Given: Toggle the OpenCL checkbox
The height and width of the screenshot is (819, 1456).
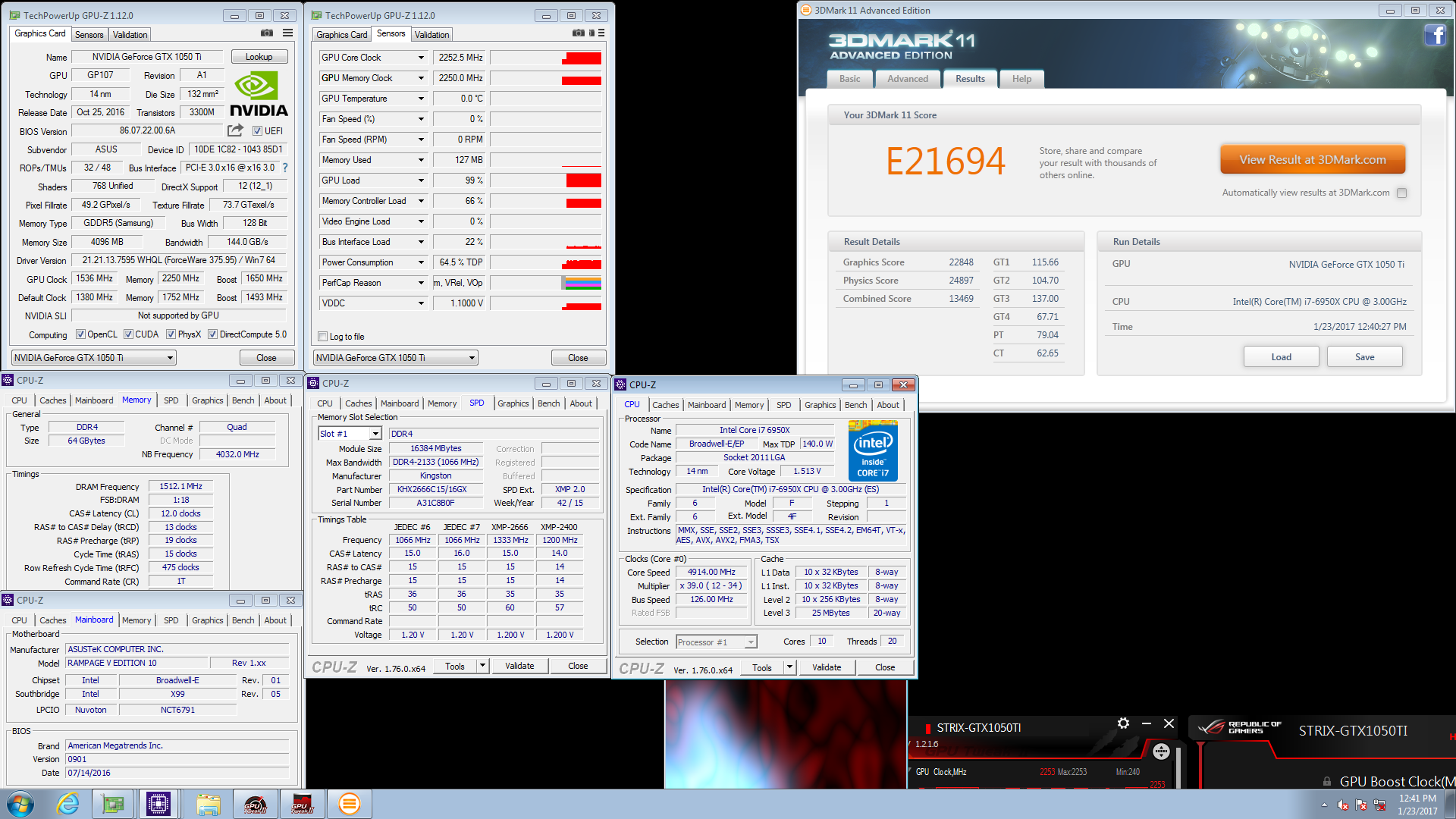Looking at the screenshot, I should pyautogui.click(x=80, y=334).
